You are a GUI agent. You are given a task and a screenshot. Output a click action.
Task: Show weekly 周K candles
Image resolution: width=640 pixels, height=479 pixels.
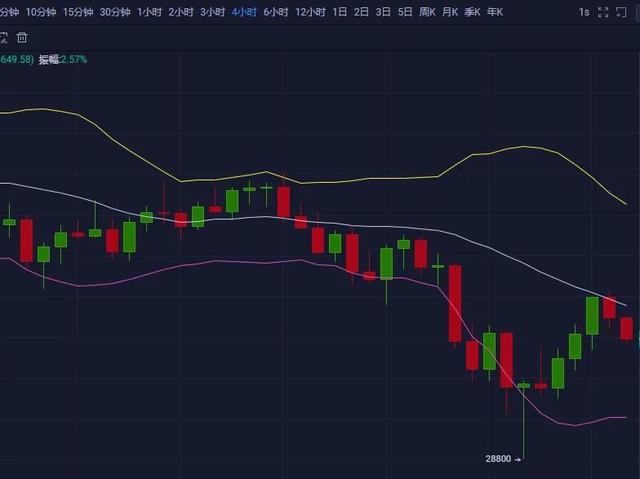pos(427,12)
